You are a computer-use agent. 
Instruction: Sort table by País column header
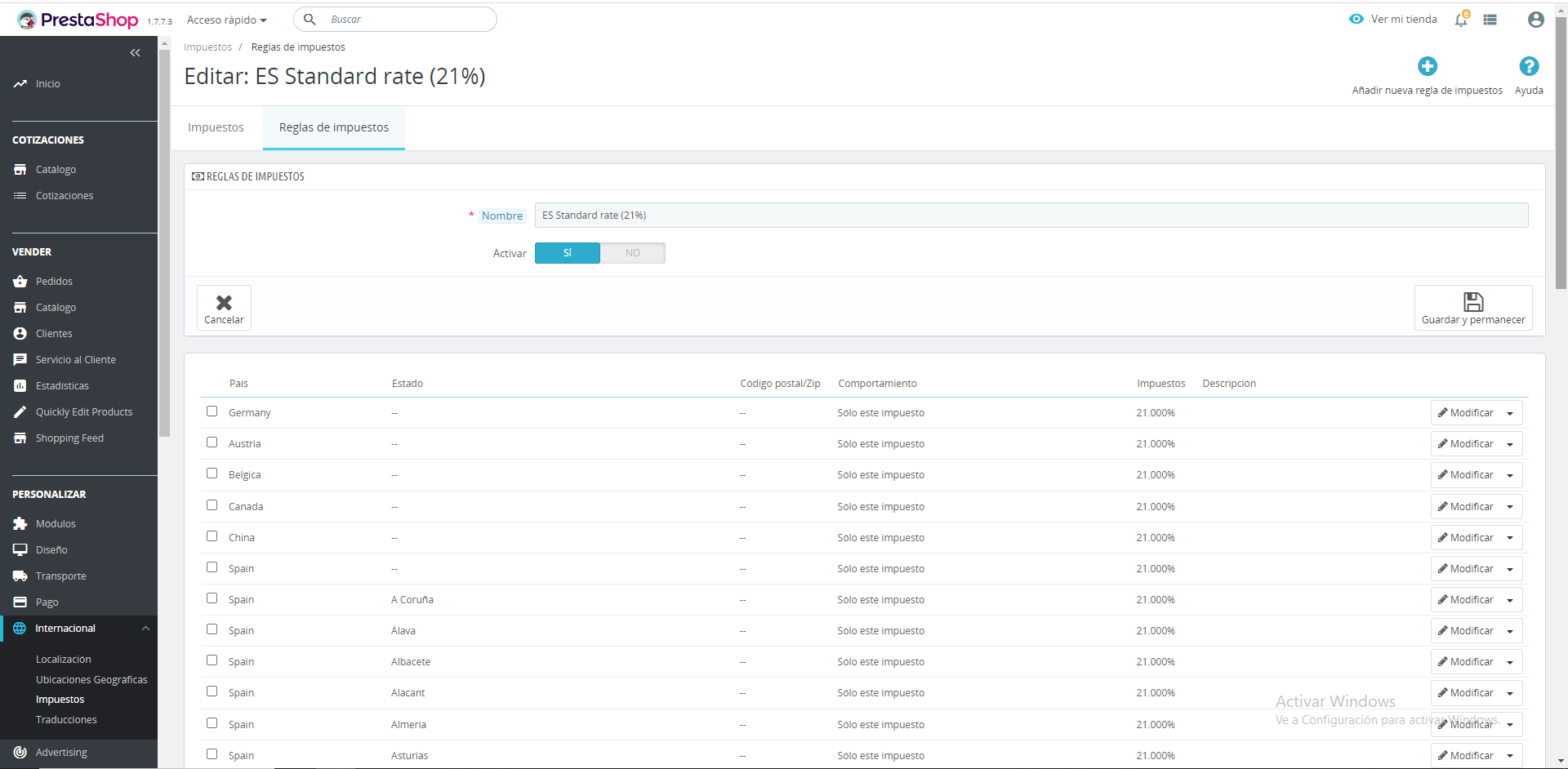tap(238, 384)
